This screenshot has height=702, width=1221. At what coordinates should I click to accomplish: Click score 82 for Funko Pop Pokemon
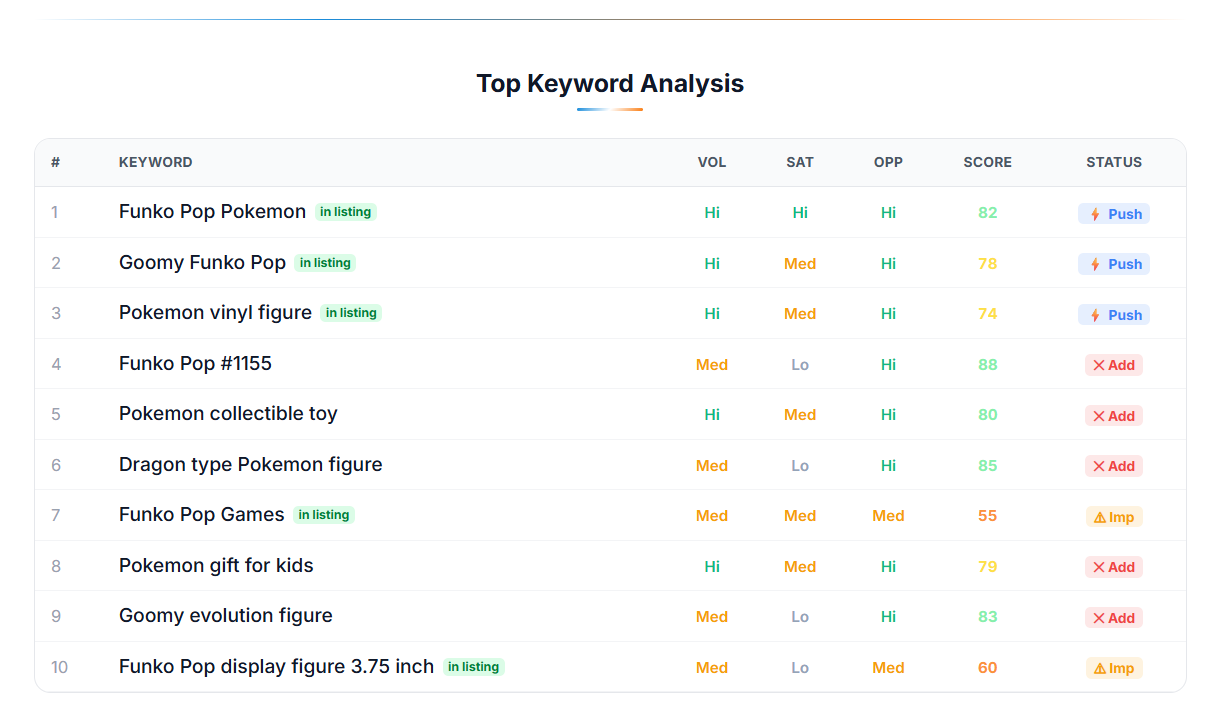click(x=988, y=213)
